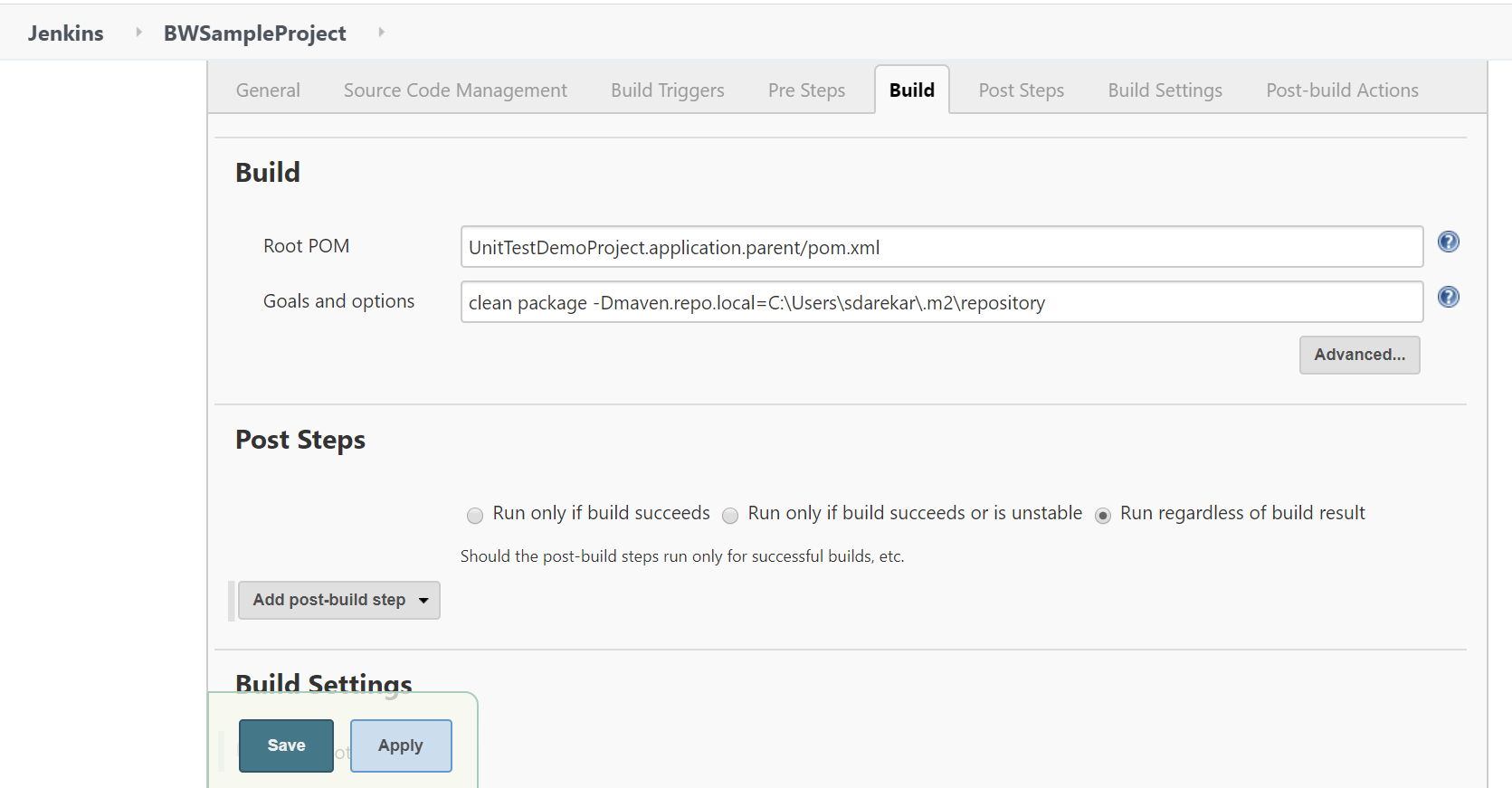Jump to Post Steps tab
1512x788 pixels.
[1021, 90]
